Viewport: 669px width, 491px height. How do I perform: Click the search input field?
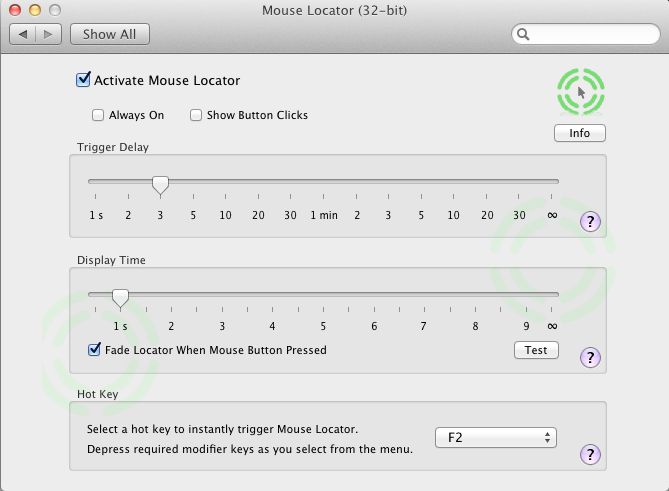(x=585, y=34)
